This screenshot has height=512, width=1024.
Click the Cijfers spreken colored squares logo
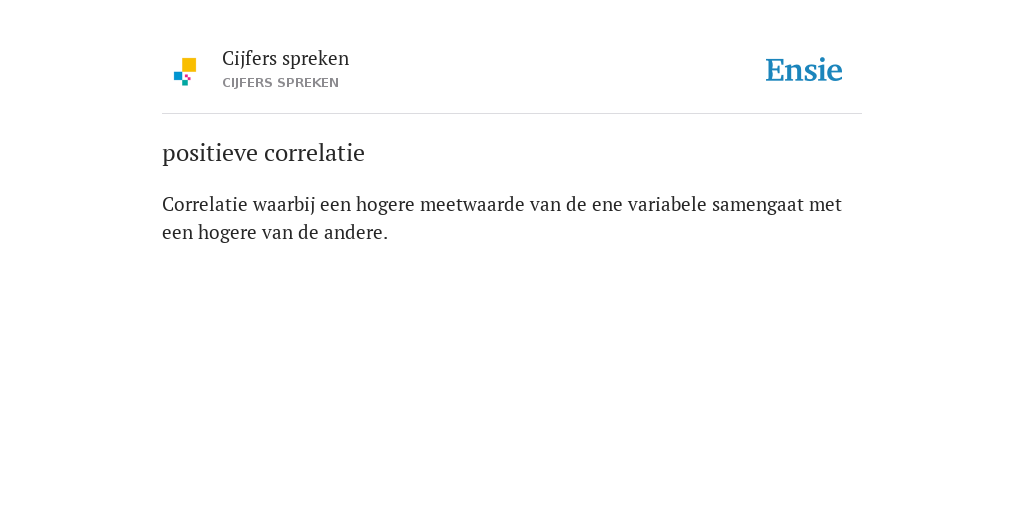coord(185,72)
